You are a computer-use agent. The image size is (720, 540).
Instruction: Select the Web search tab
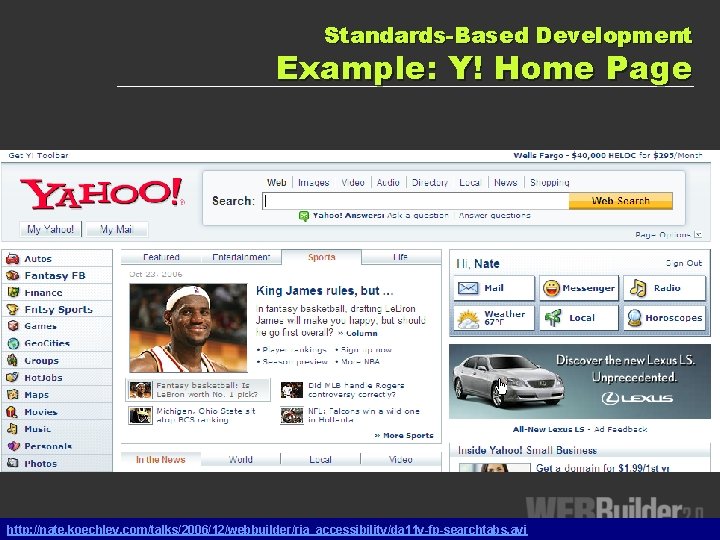[276, 182]
